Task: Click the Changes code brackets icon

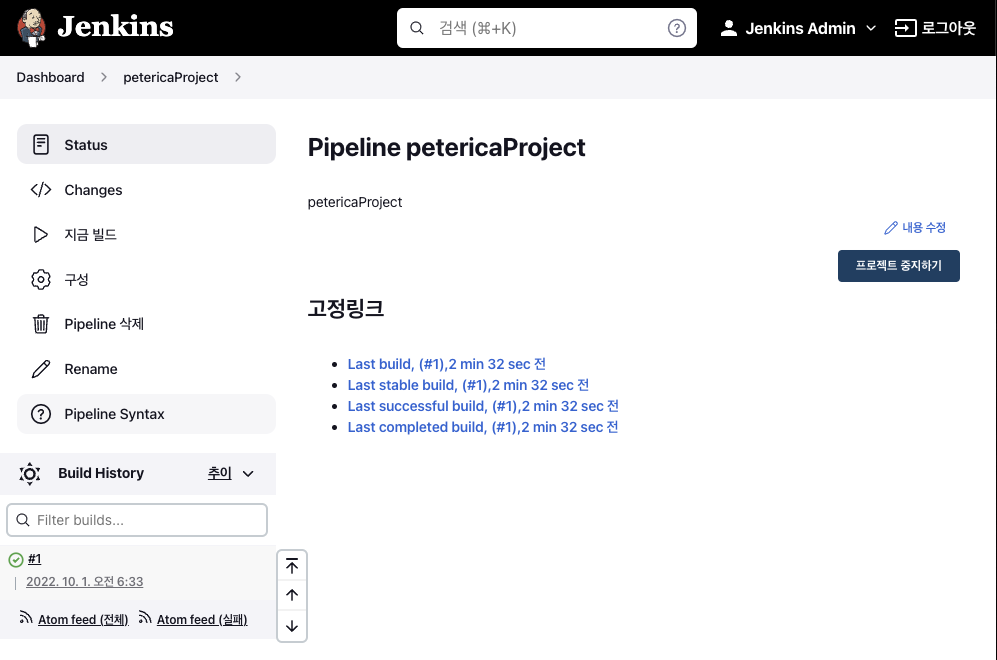Action: (41, 189)
